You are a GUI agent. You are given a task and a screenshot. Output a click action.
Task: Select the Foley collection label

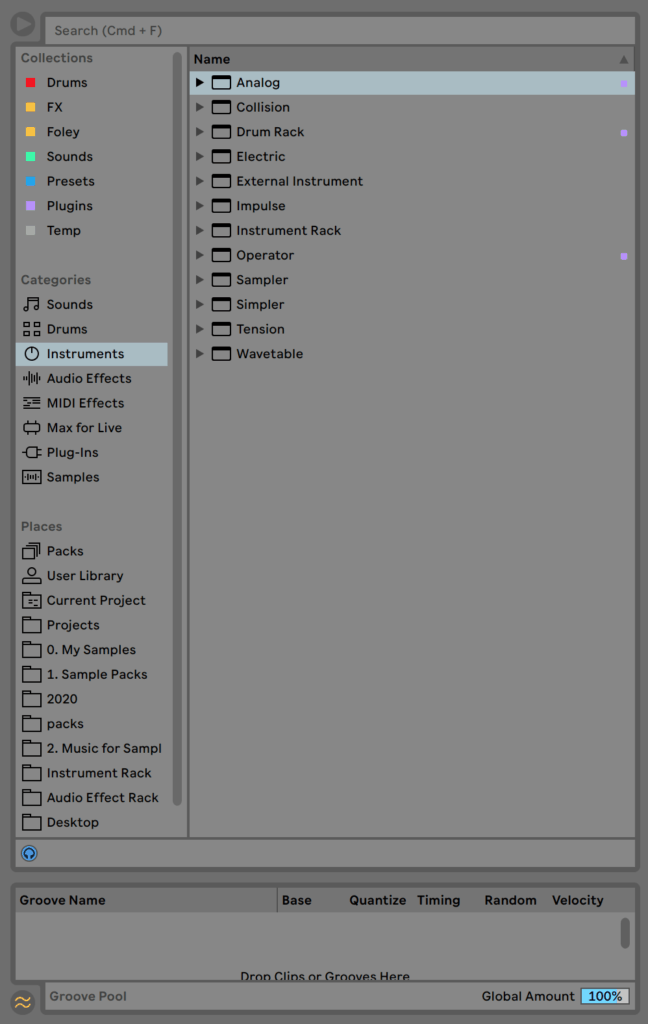[63, 132]
